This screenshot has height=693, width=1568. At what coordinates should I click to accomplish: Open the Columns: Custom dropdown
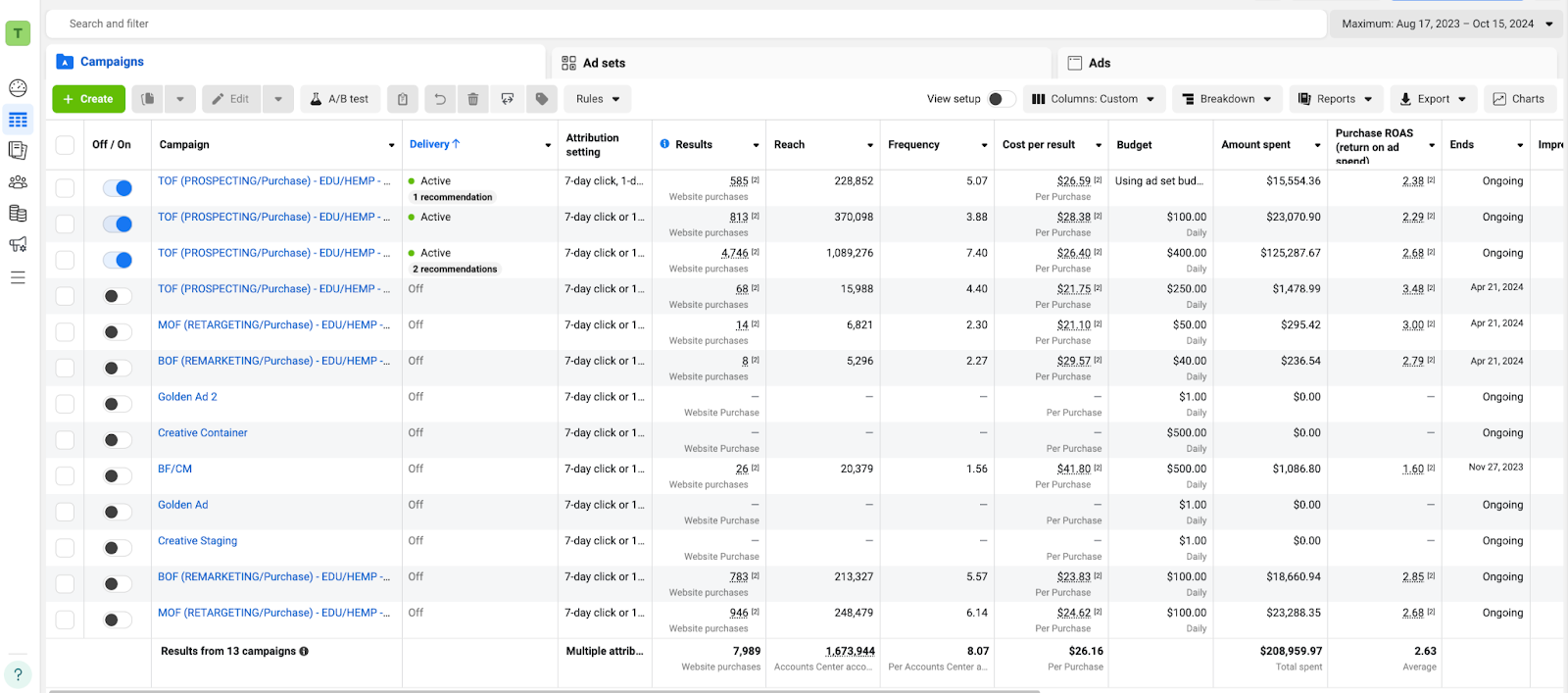point(1094,99)
